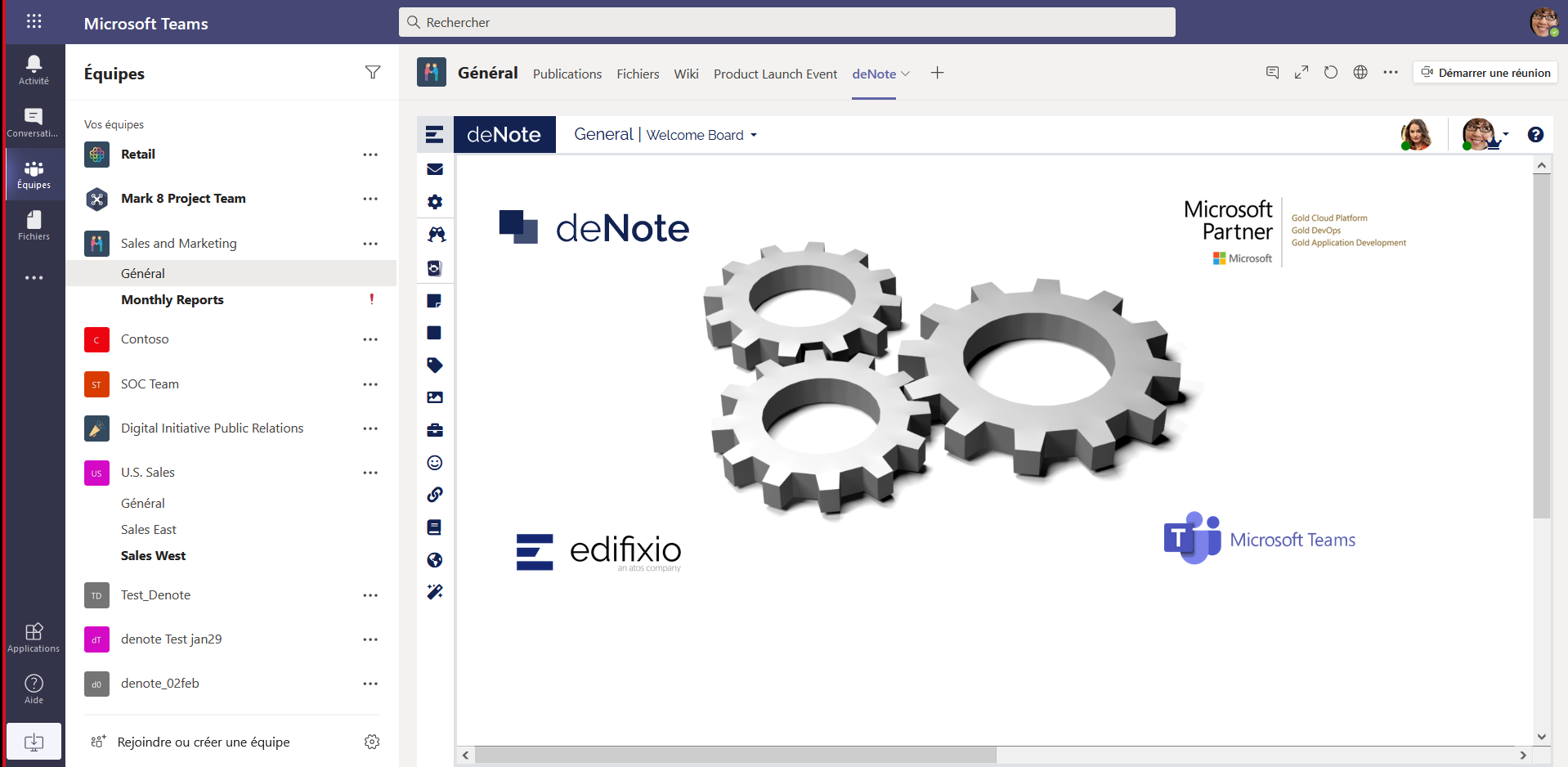Viewport: 1568px width, 767px height.
Task: Open more apps ellipsis in left rail
Action: tap(34, 278)
